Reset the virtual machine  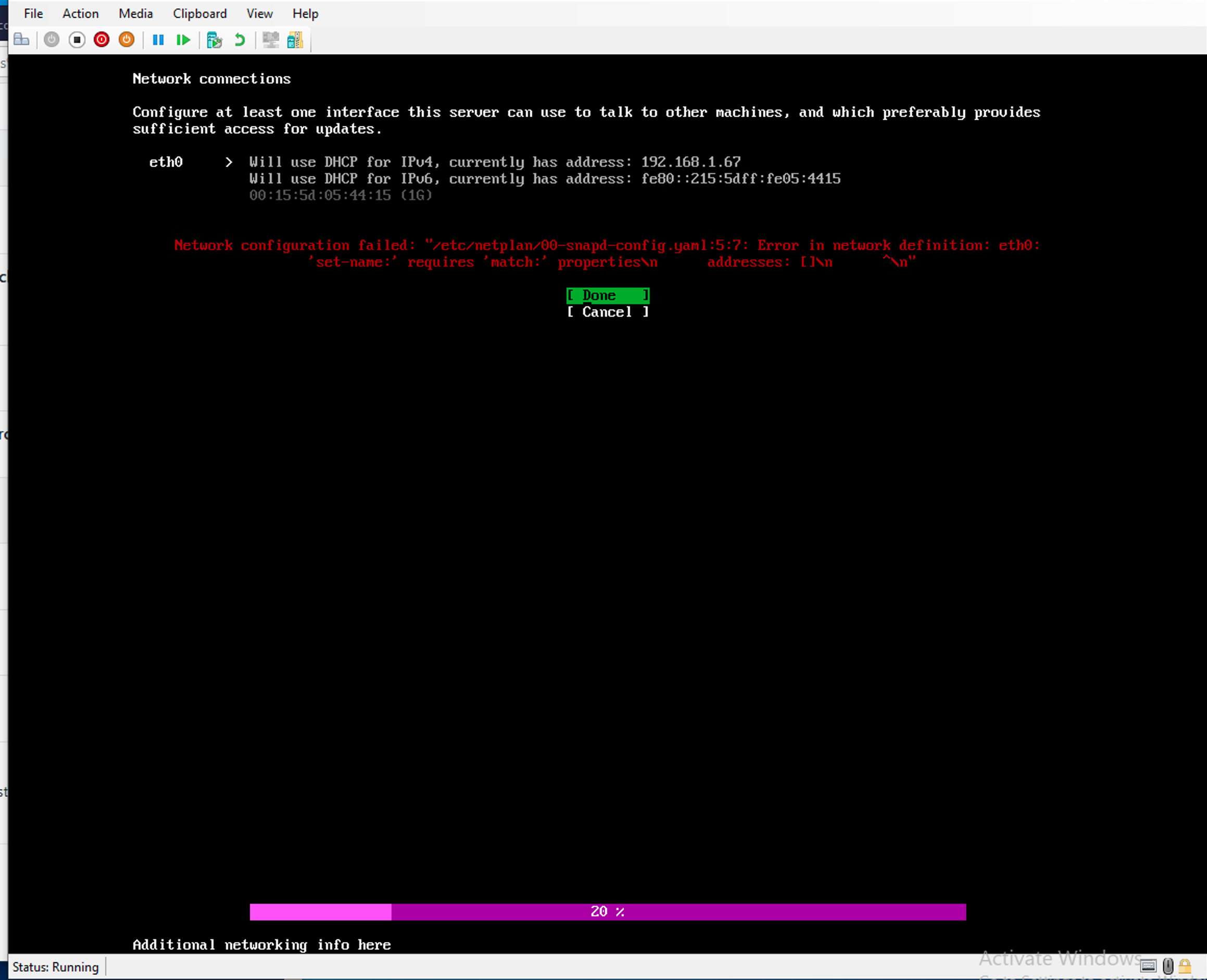pos(183,40)
